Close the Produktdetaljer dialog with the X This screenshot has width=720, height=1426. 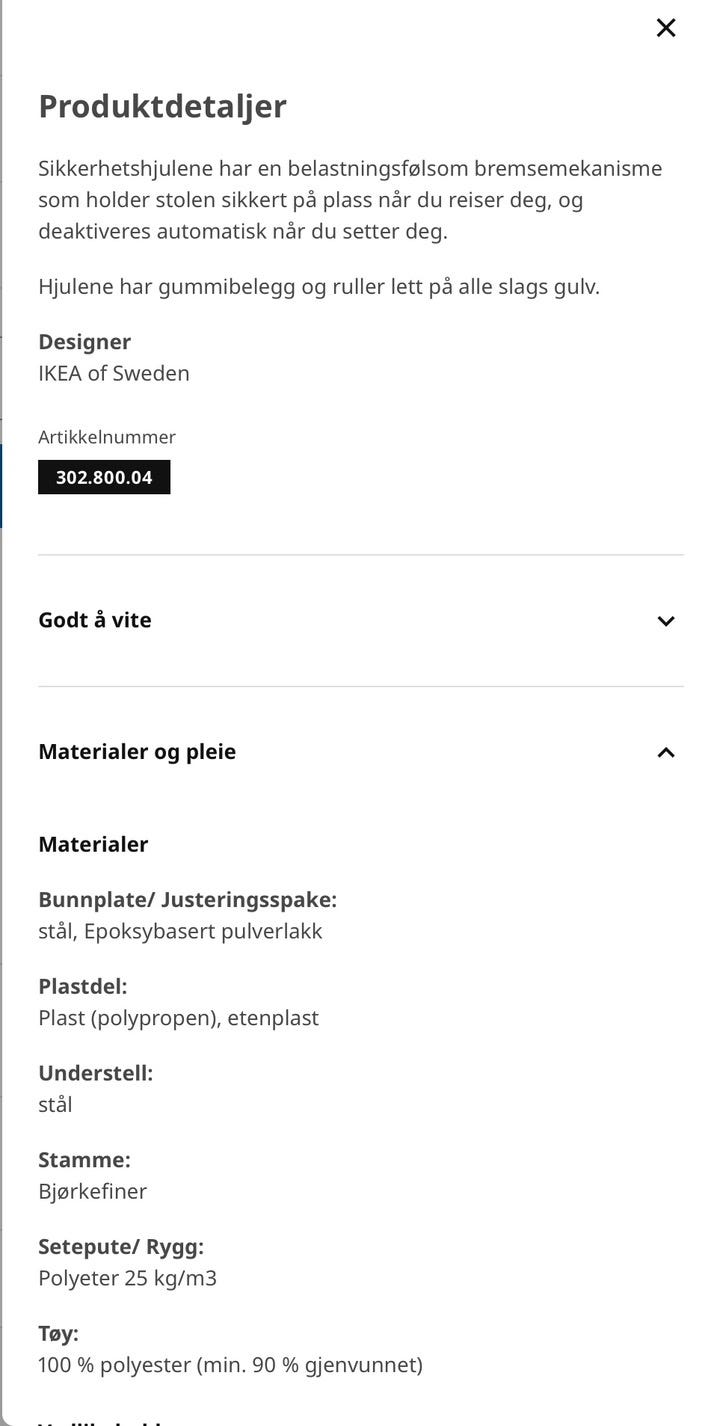pos(666,28)
